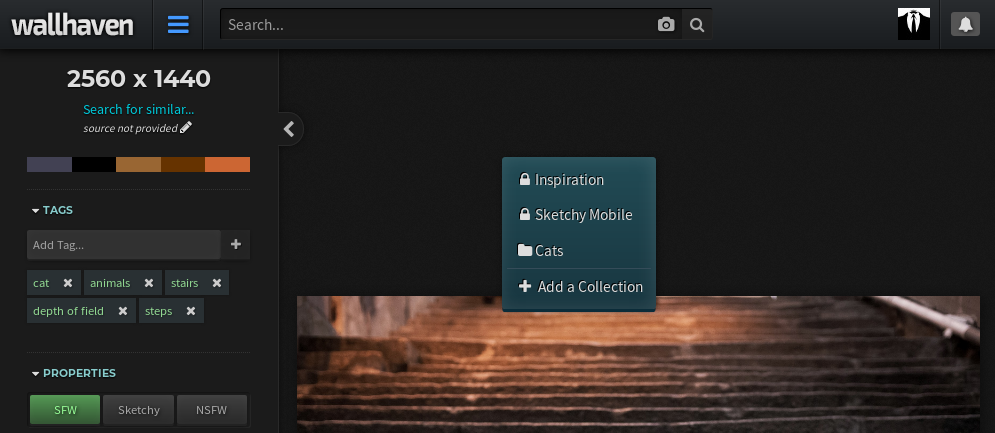Open the user avatar profile menu

click(x=914, y=24)
